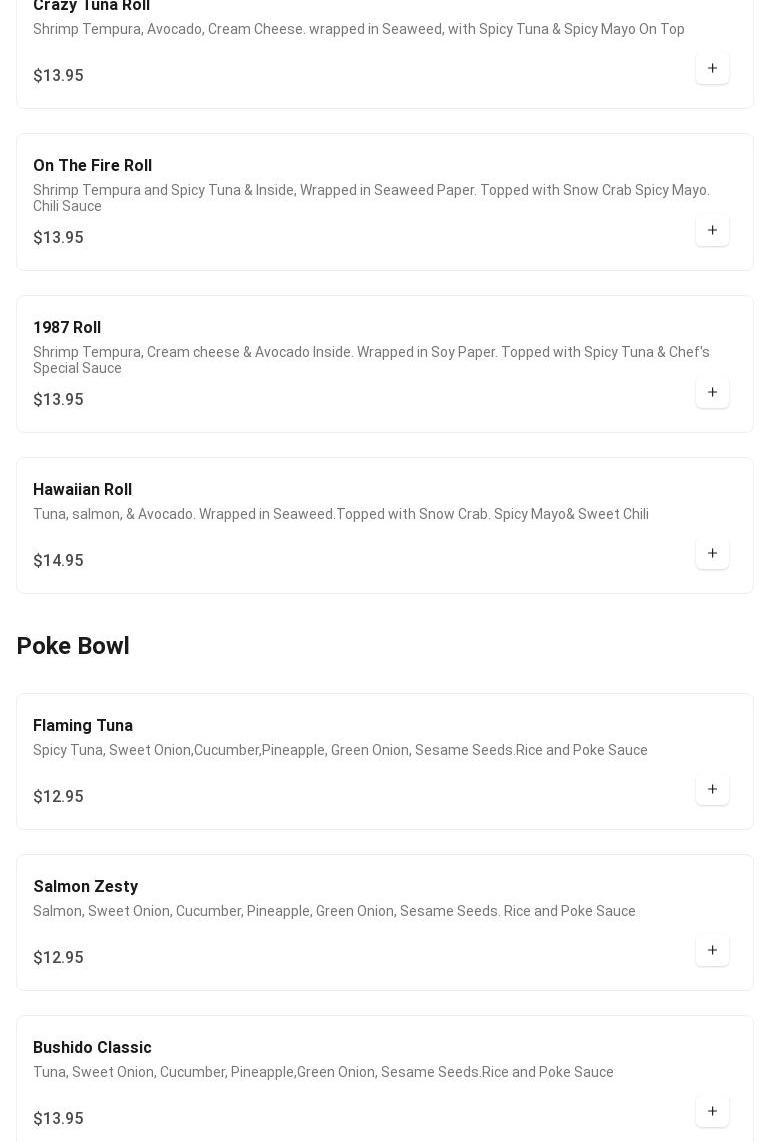Click the Bushido Classic title
Viewport: 770px width, 1142px height.
[92, 1048]
